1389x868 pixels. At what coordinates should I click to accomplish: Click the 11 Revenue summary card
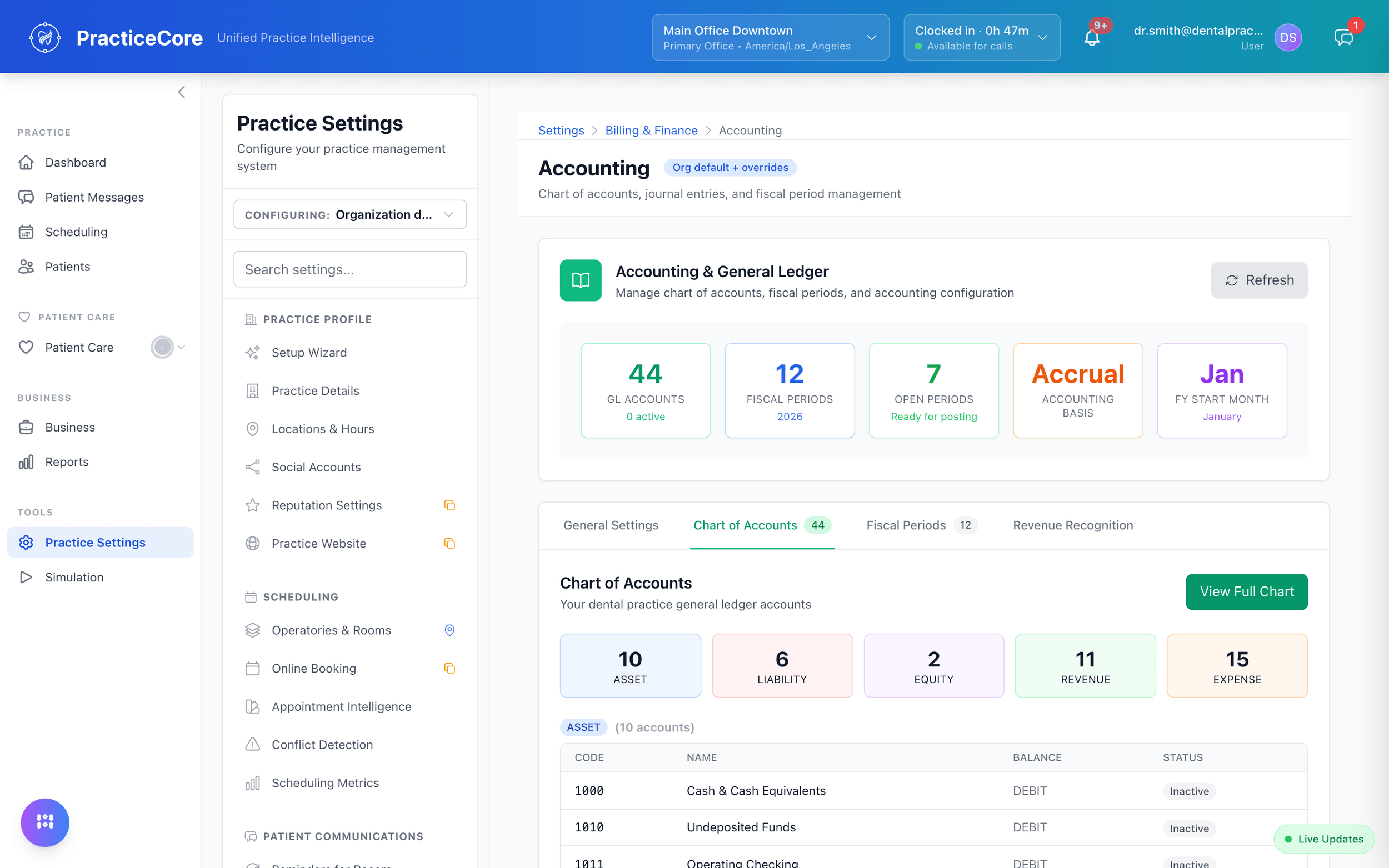[1085, 665]
